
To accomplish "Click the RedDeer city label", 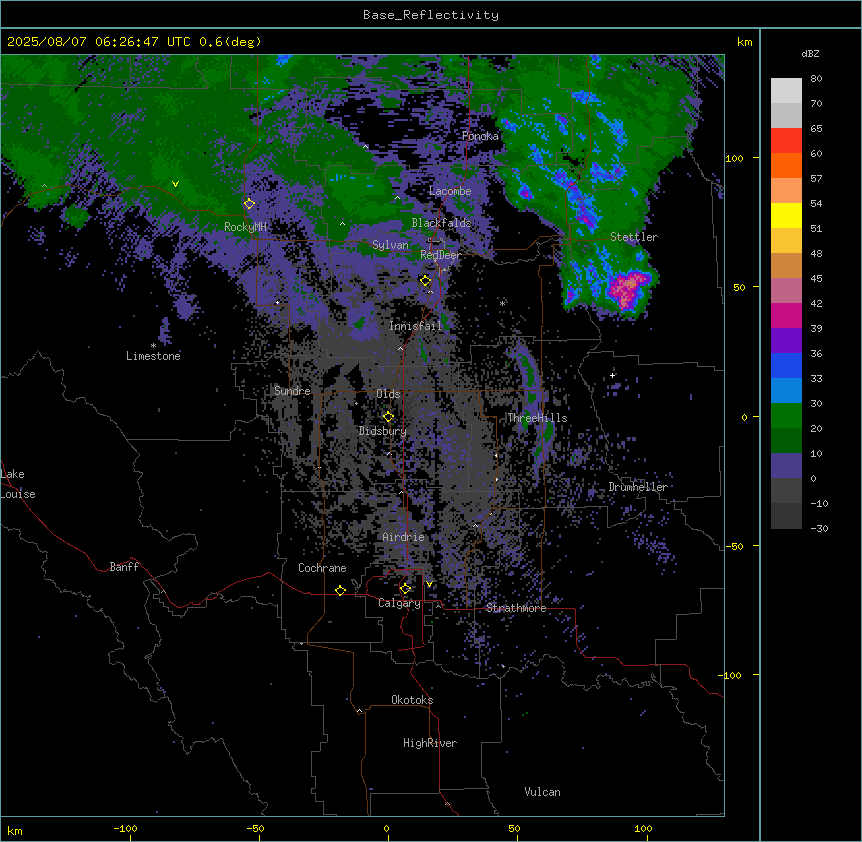I will pos(440,255).
